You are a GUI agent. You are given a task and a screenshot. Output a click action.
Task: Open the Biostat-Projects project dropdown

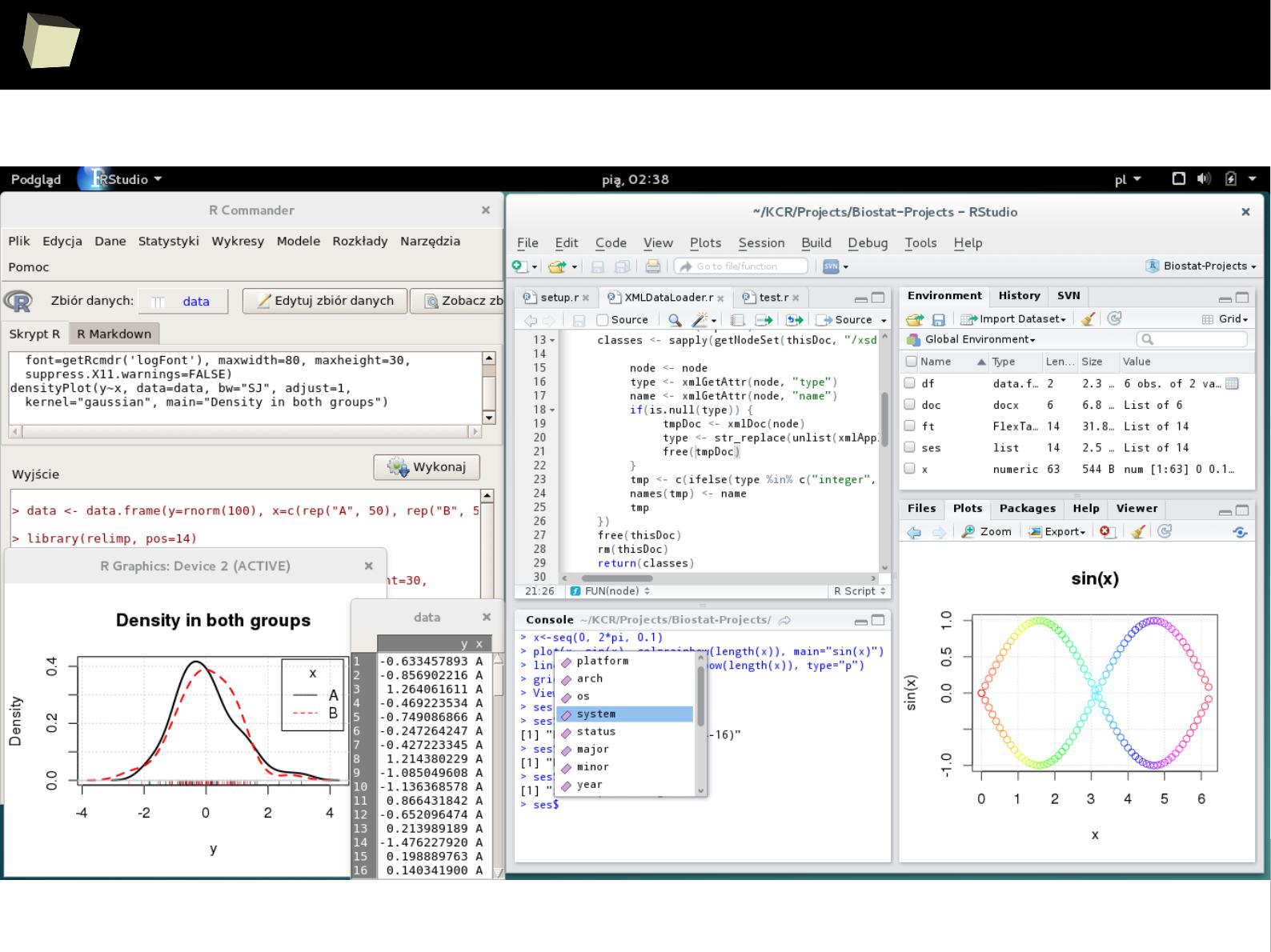click(1201, 266)
